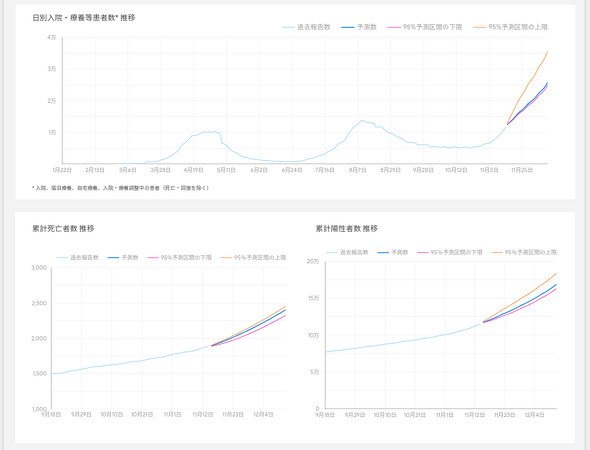Click the footnote text below hospitalization chart

120,188
